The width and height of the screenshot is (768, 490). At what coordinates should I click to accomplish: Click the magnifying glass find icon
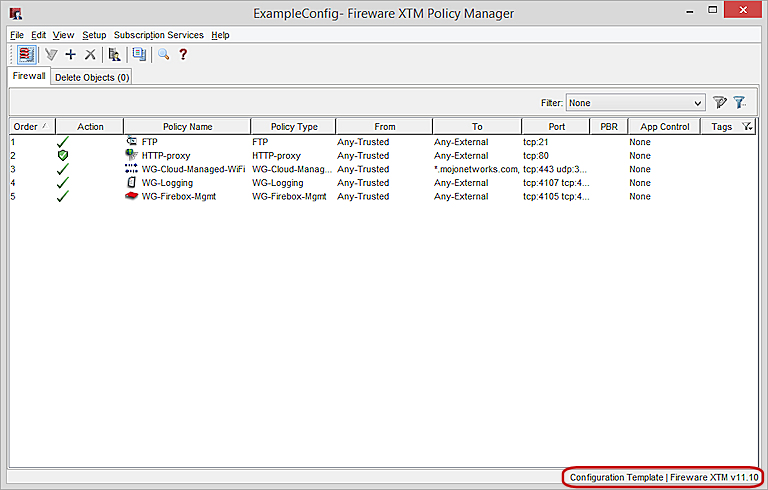[163, 55]
